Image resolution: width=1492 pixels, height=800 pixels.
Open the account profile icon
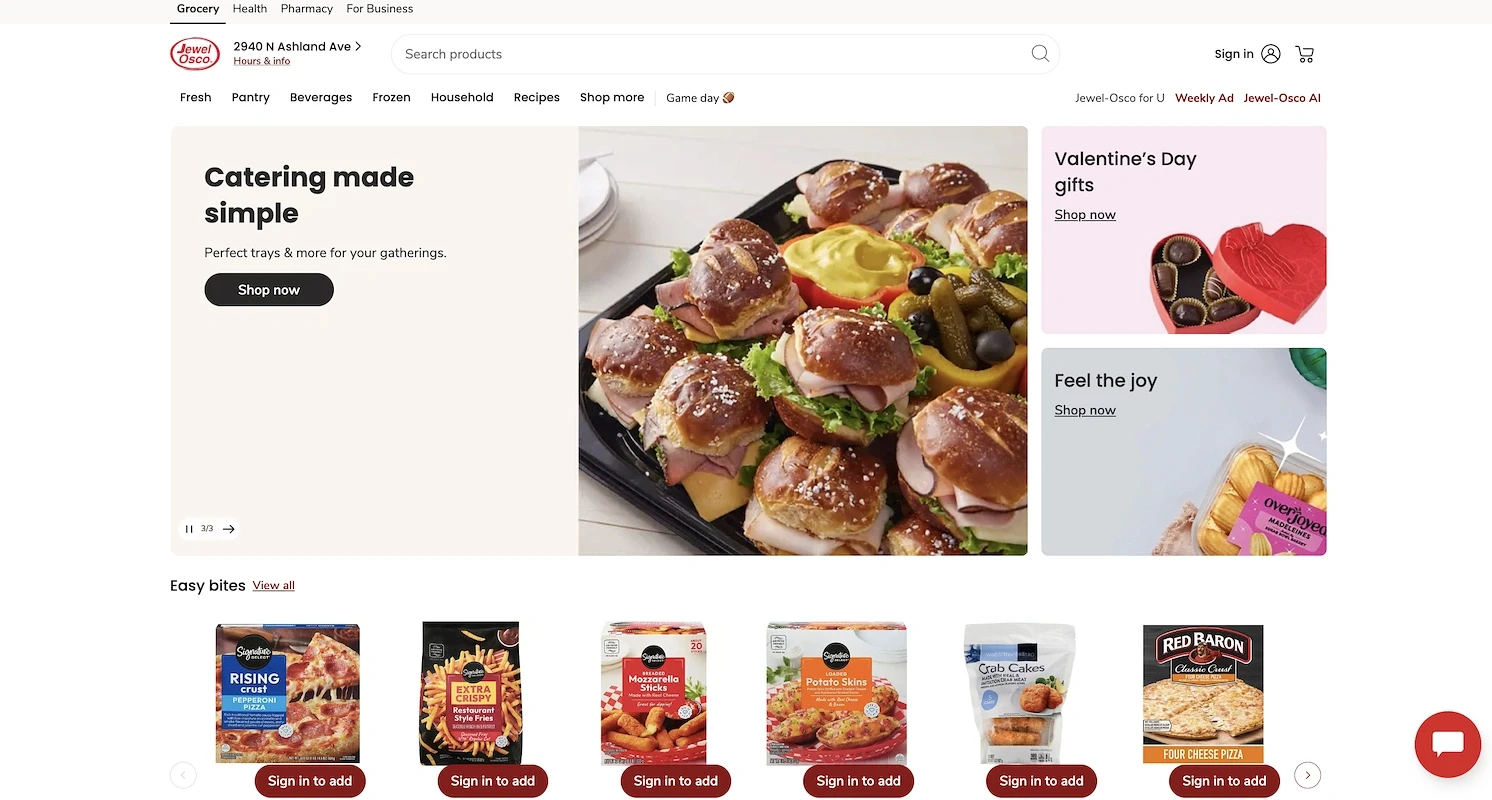click(x=1271, y=54)
